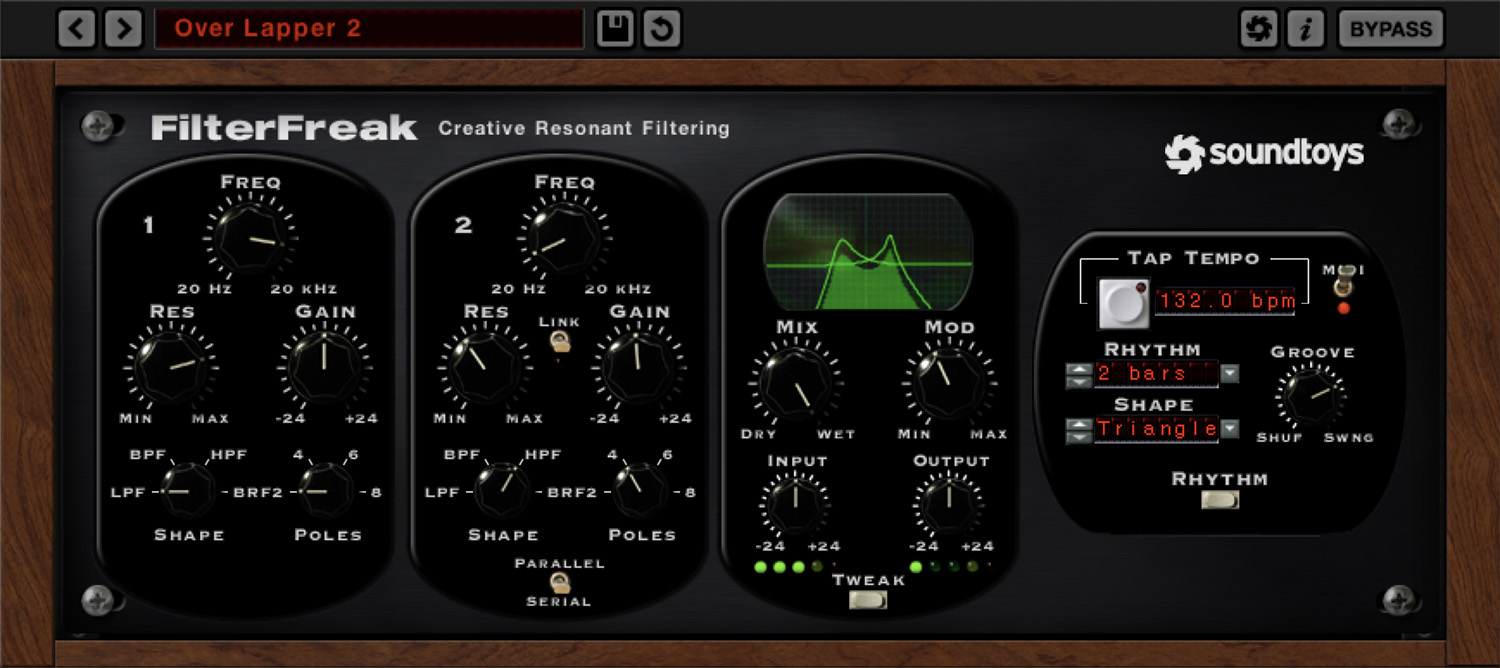Click the Filter 2 Gain knob

[639, 366]
